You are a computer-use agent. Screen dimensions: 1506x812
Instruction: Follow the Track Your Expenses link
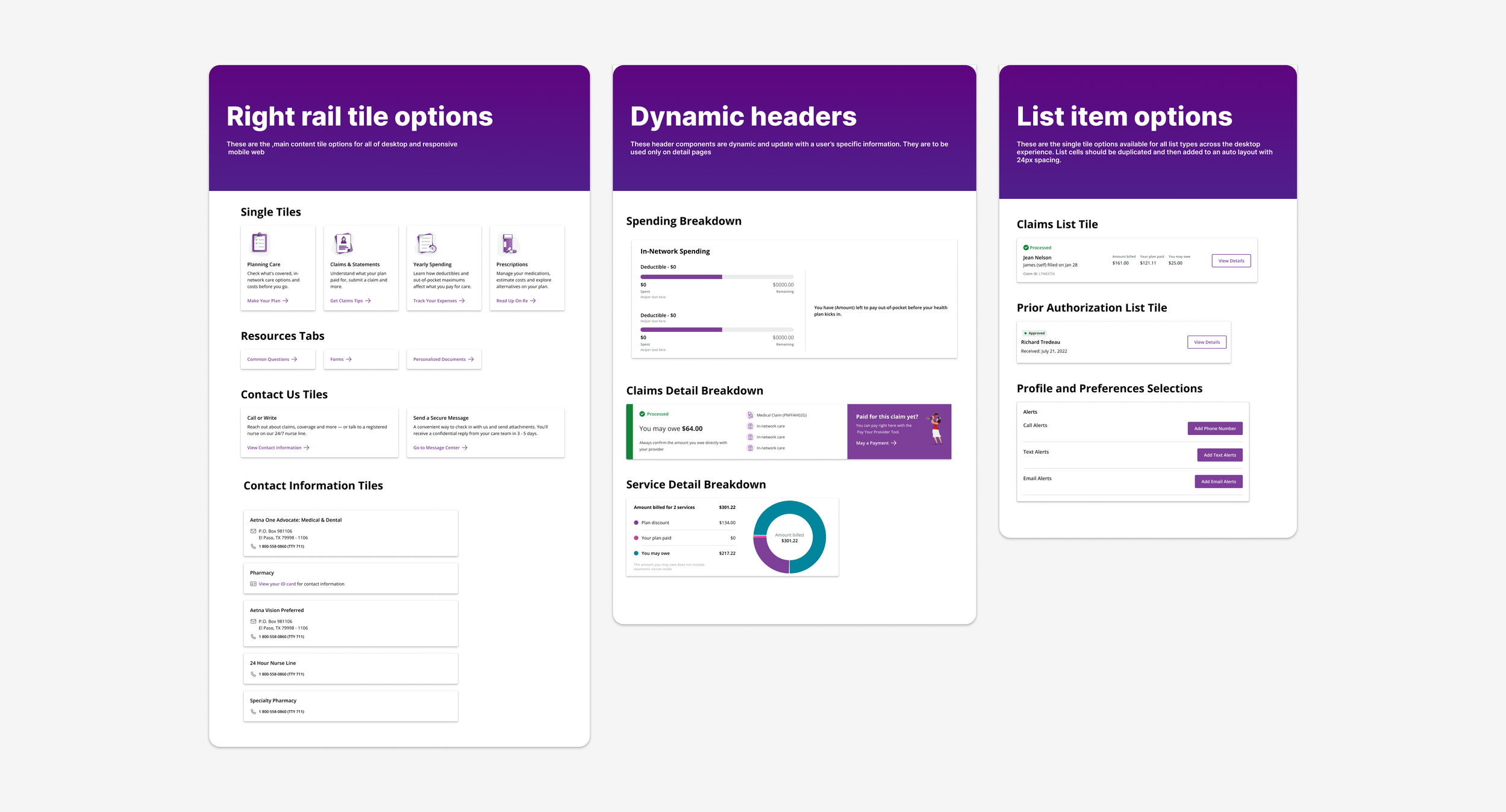[439, 301]
